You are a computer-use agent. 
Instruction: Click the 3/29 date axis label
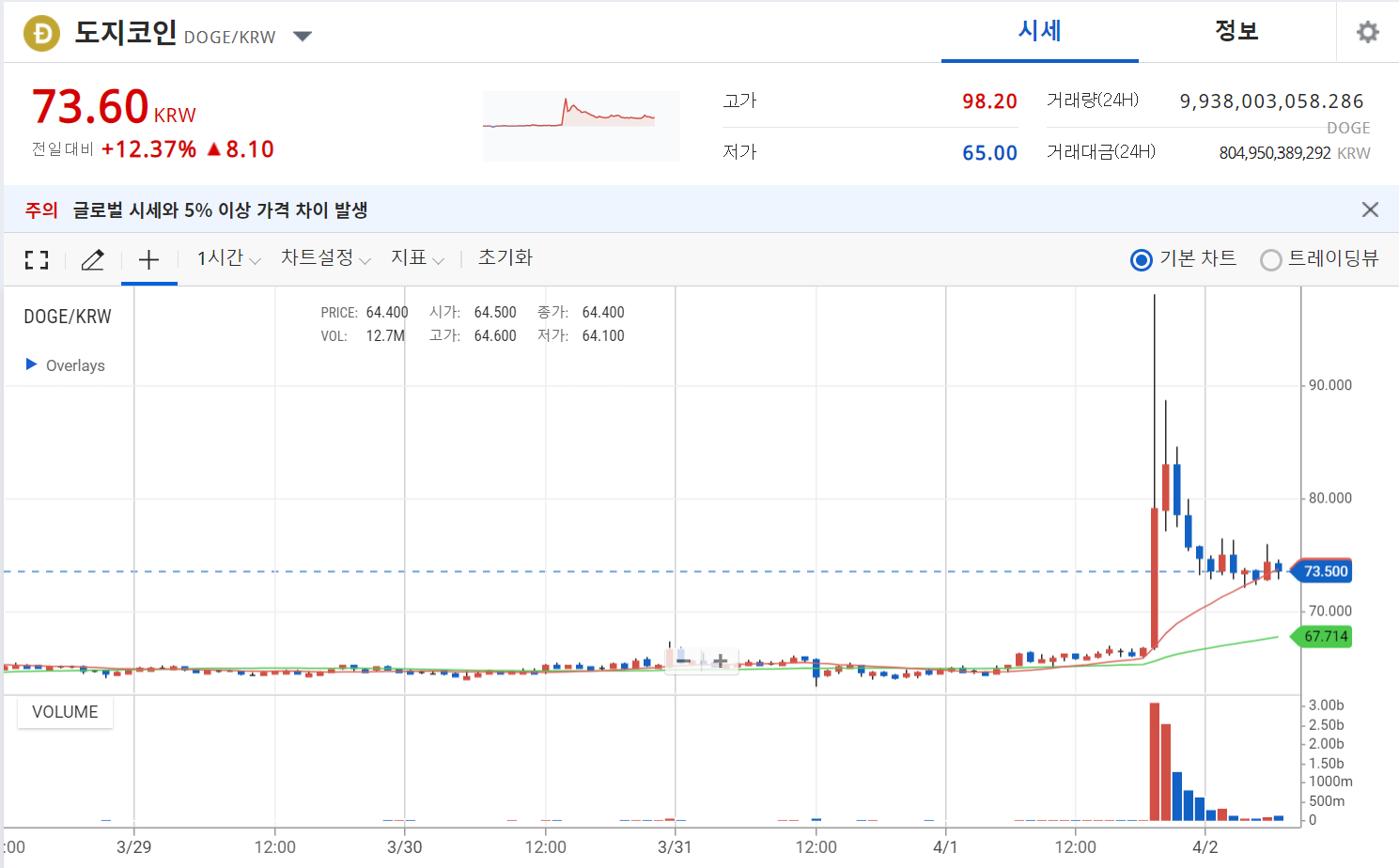[133, 847]
